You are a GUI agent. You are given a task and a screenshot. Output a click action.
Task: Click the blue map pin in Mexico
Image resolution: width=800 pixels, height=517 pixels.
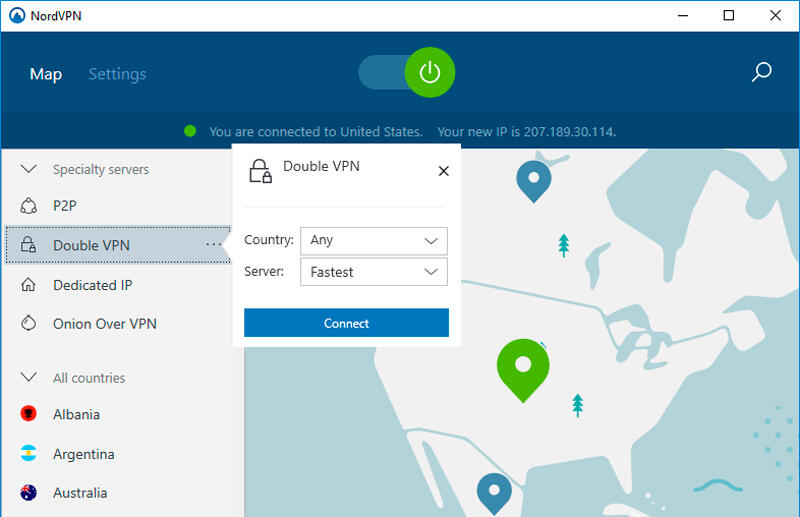click(494, 494)
